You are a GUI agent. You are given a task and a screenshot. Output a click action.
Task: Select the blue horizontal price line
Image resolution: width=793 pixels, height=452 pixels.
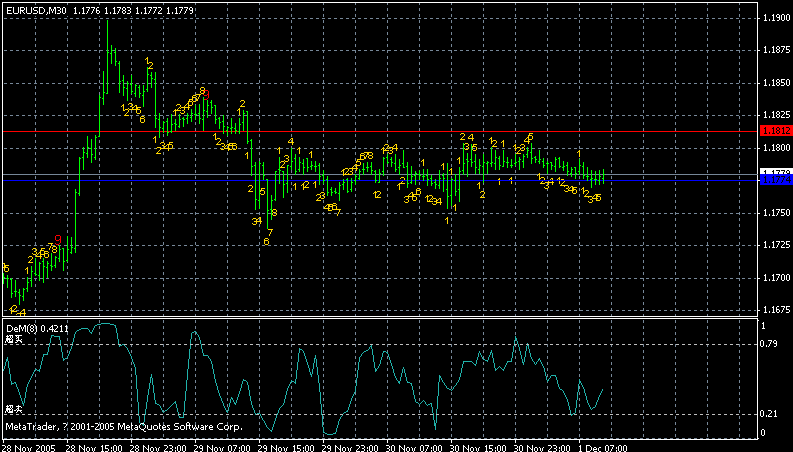pos(400,176)
